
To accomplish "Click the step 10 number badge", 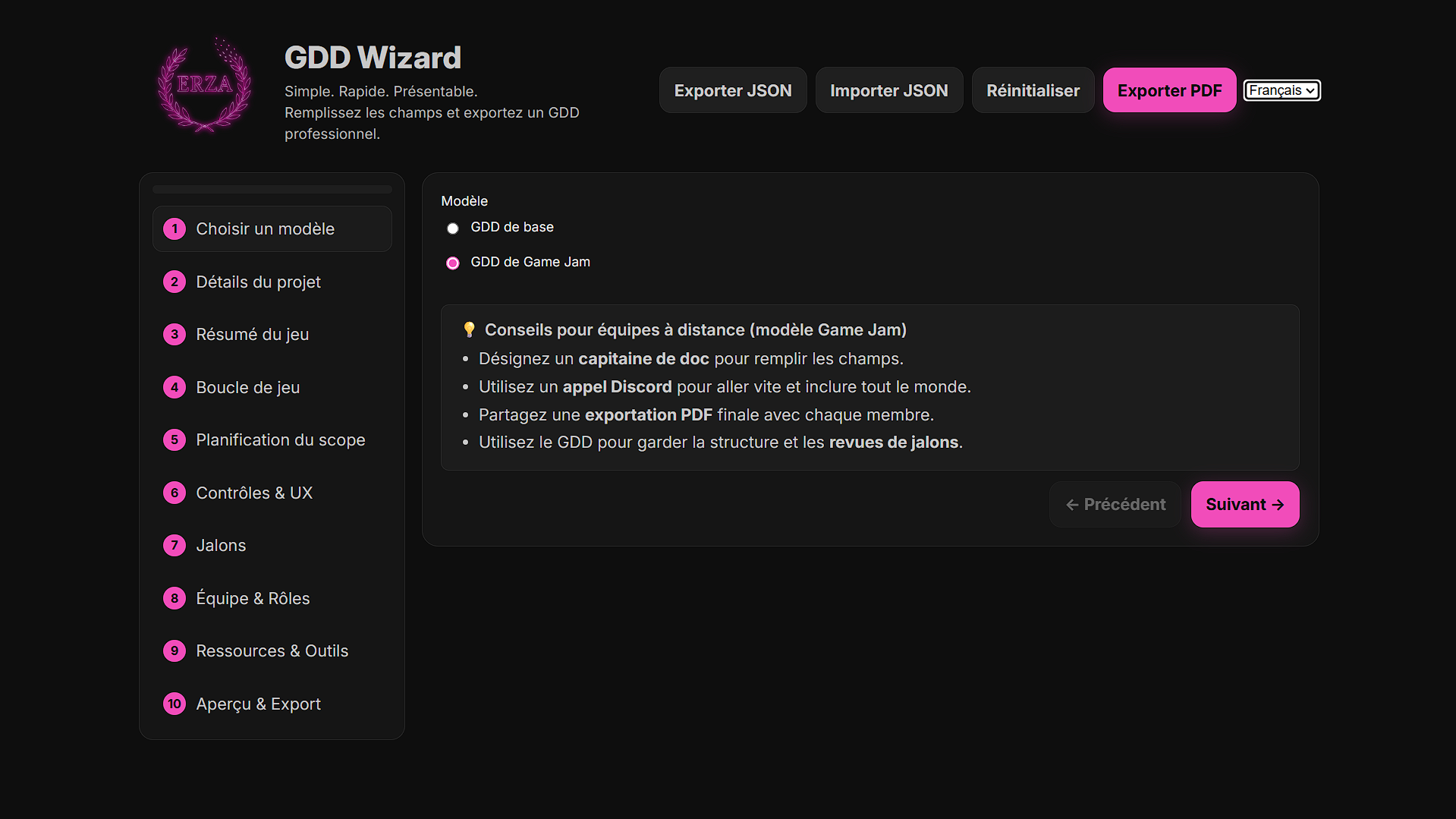I will pos(175,704).
